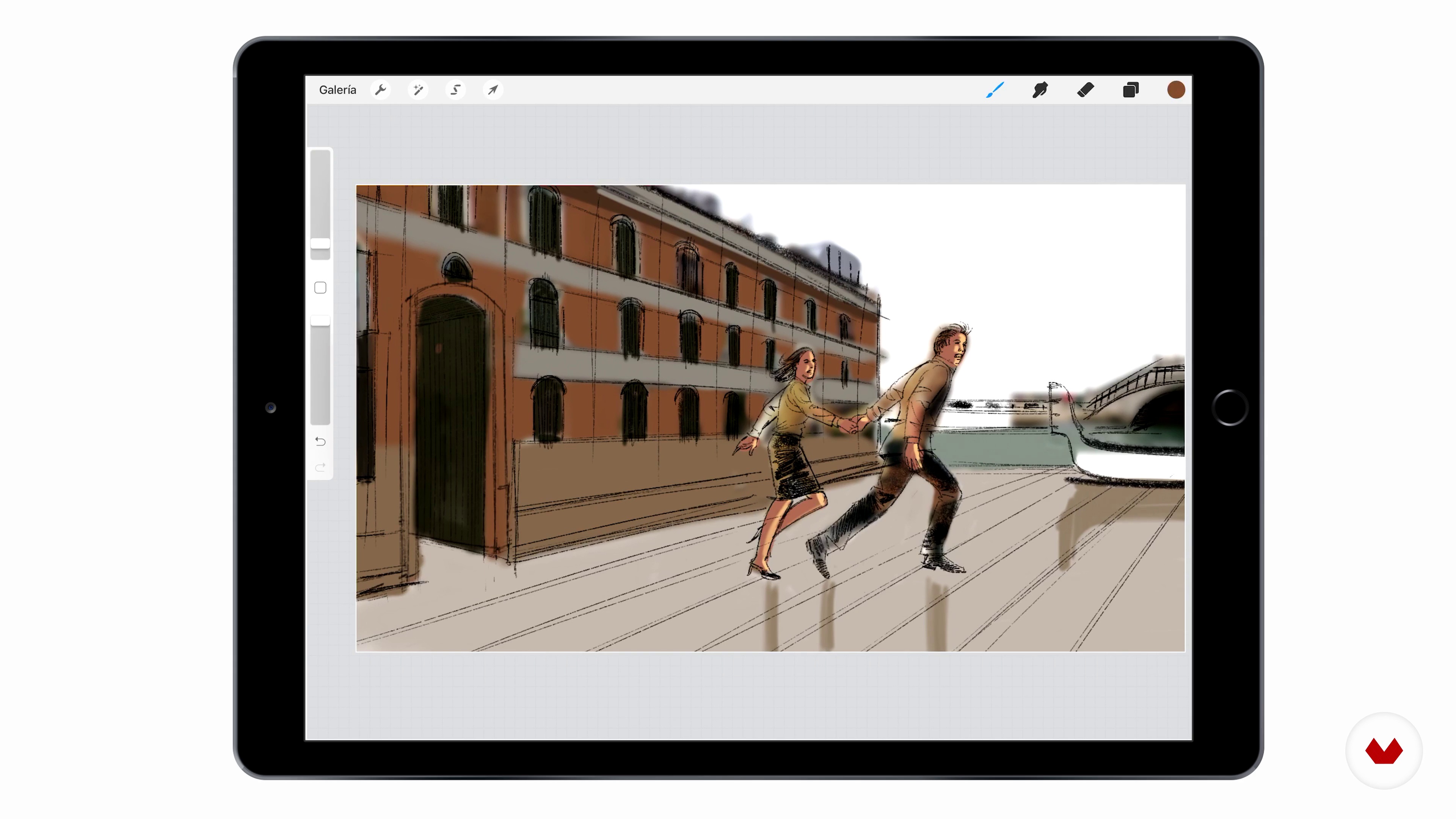This screenshot has height=819, width=1456.
Task: Open the Layers panel
Action: tap(1130, 90)
